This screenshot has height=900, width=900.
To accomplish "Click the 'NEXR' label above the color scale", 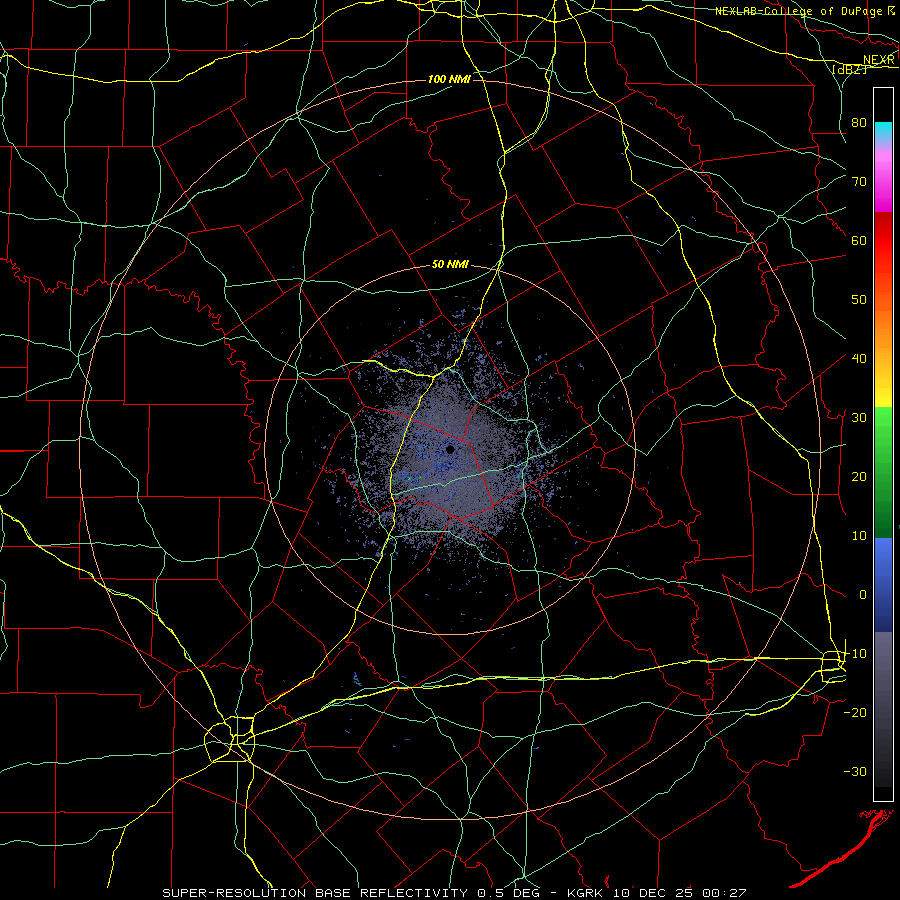I will point(878,60).
